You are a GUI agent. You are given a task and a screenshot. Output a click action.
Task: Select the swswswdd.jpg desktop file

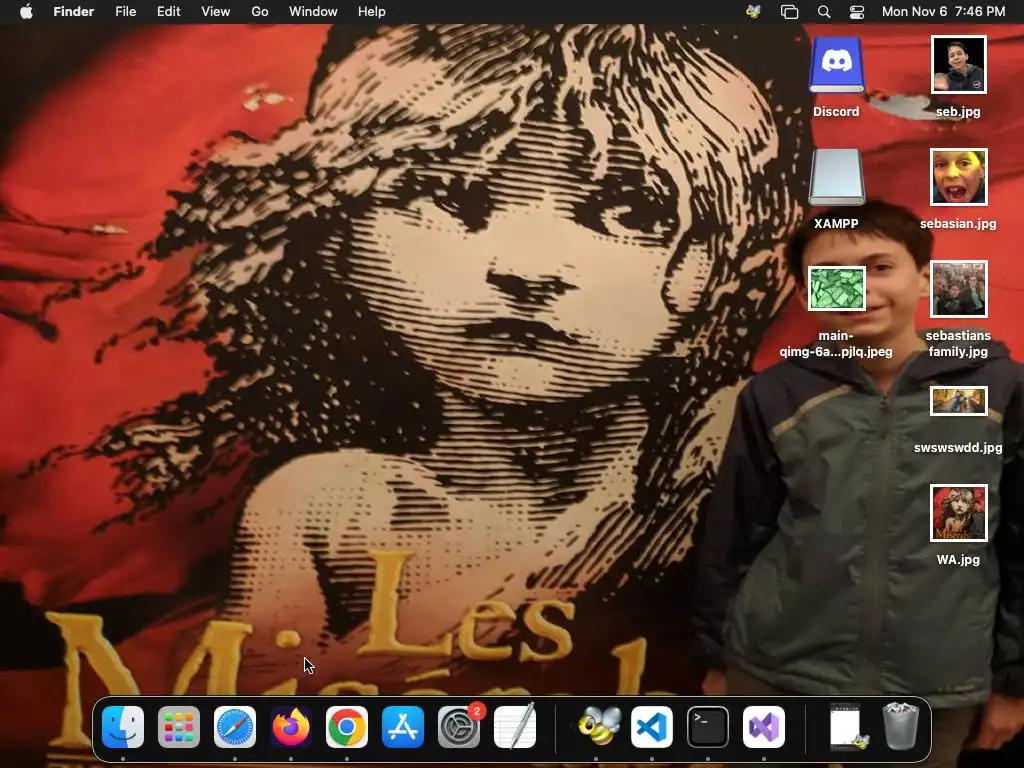pyautogui.click(x=958, y=401)
